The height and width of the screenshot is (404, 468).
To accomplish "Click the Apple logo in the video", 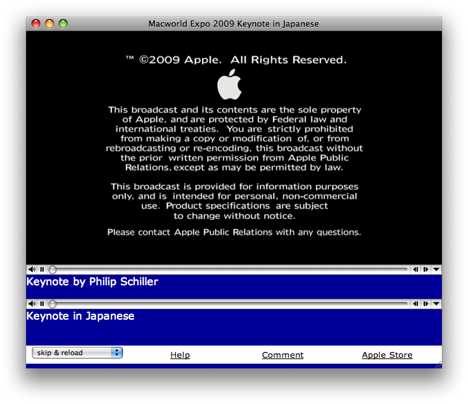I will (x=229, y=84).
